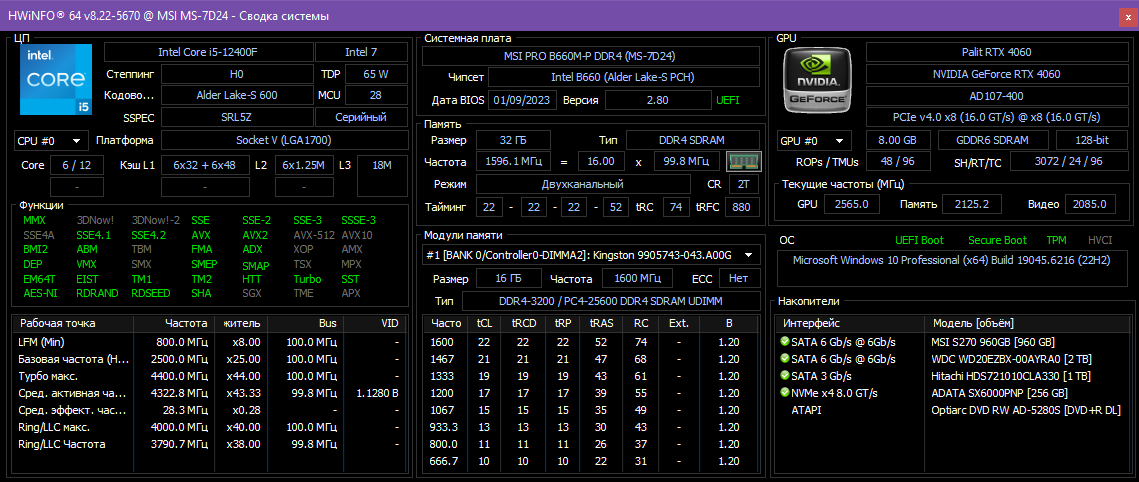Click the Двухканальный mode field
Viewport: 1139px width, 482px height.
pyautogui.click(x=583, y=184)
